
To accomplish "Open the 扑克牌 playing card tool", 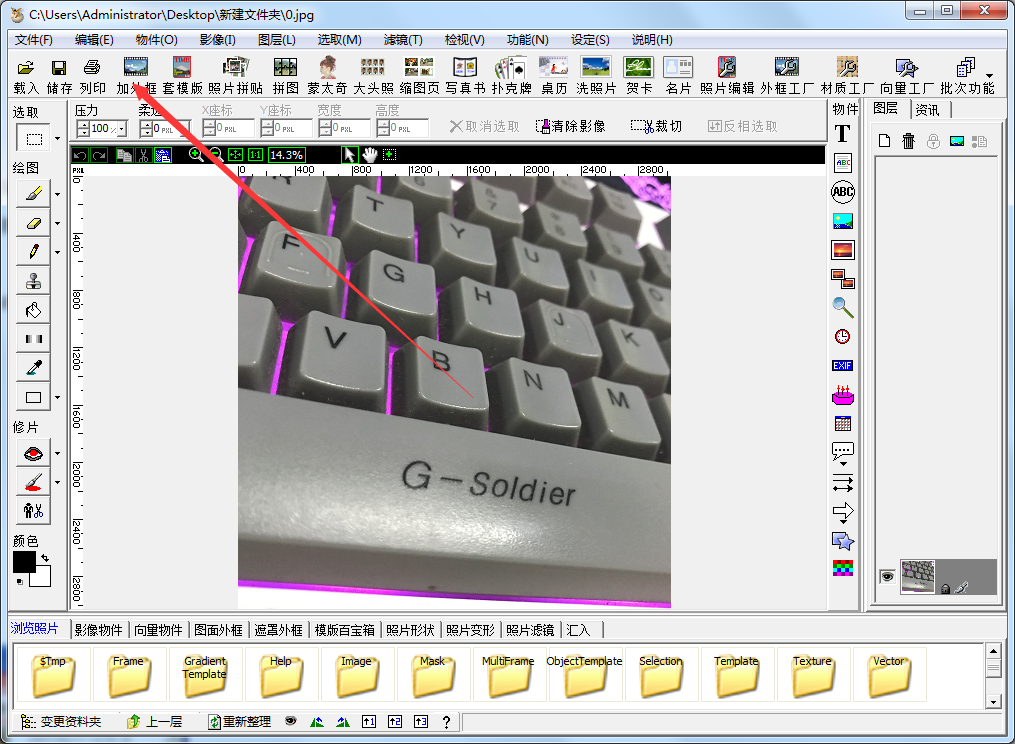I will tap(511, 76).
